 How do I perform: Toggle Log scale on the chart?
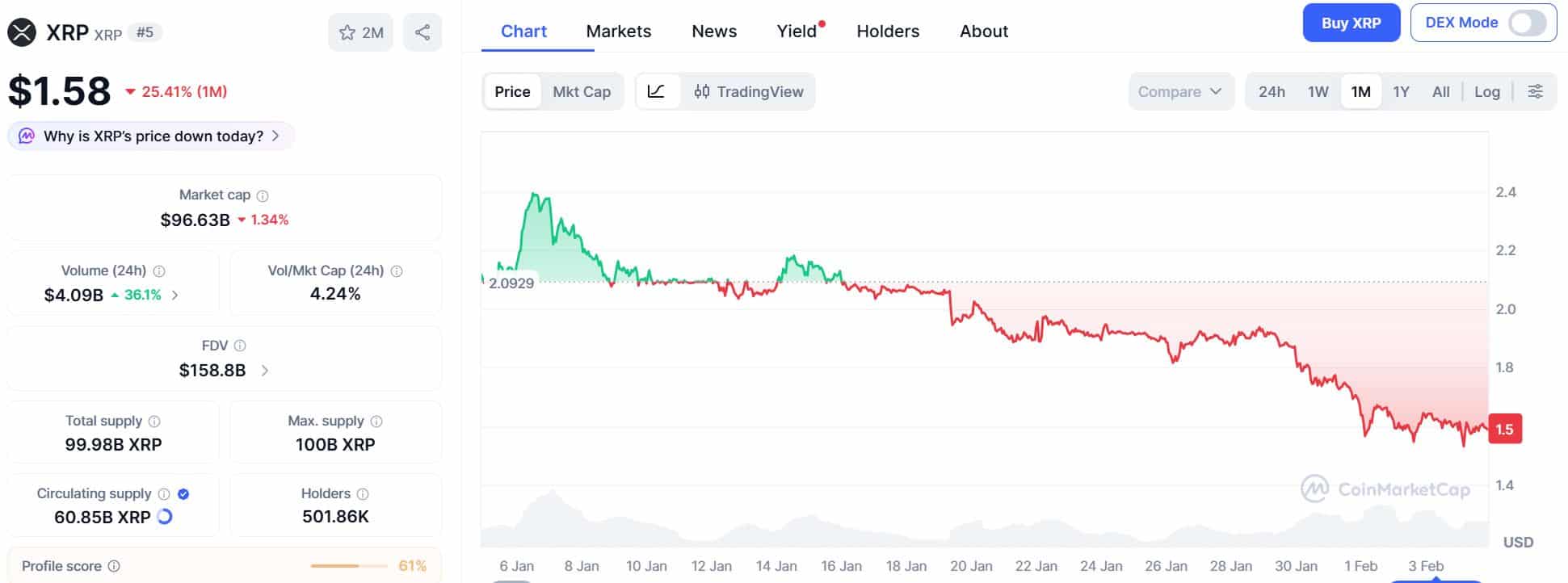(x=1487, y=91)
